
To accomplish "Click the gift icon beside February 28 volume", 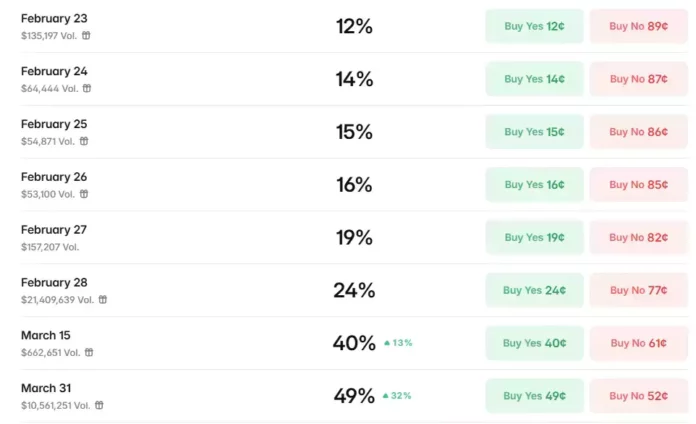I will 102,299.
